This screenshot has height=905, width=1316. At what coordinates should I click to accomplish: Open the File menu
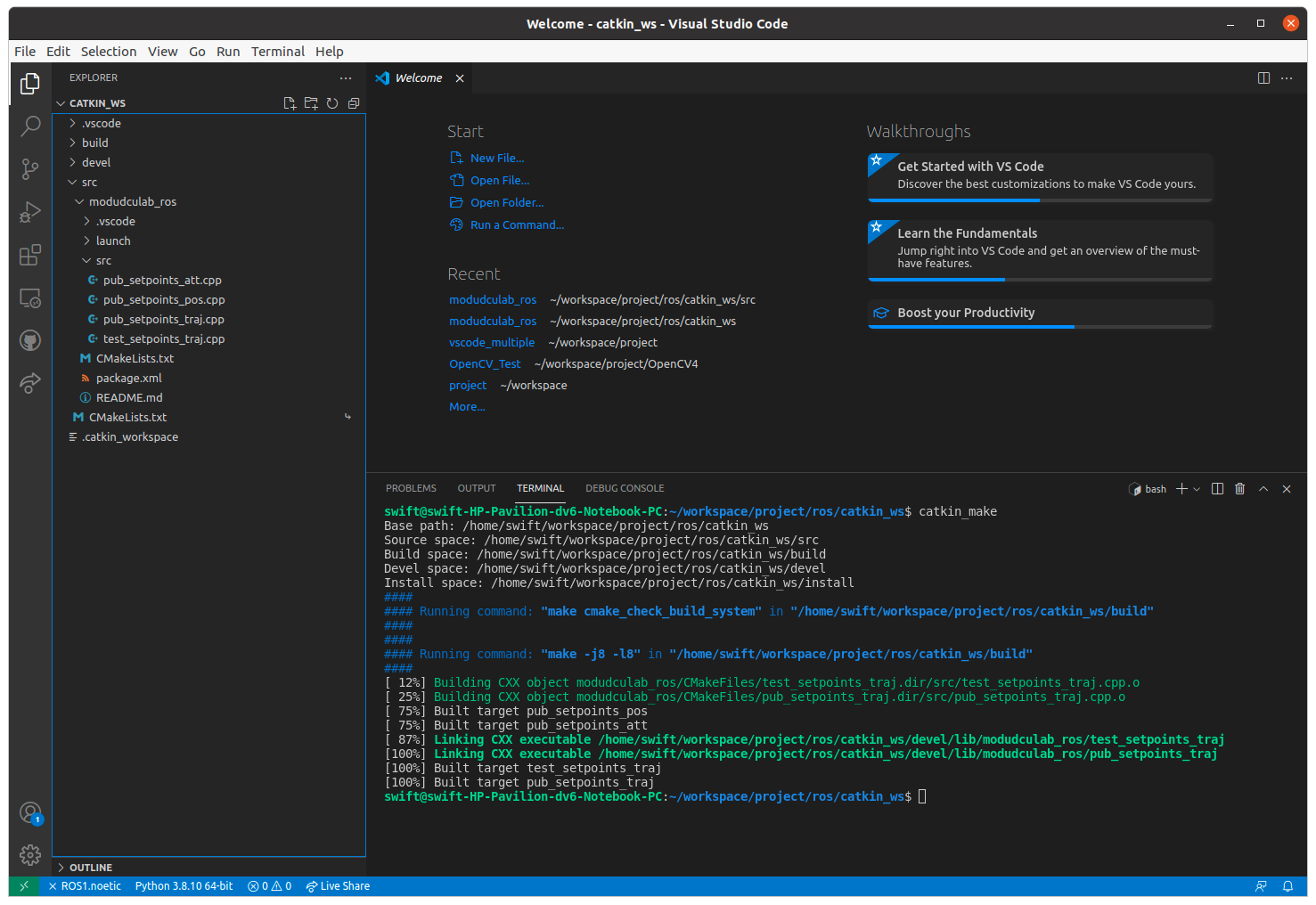tap(25, 52)
